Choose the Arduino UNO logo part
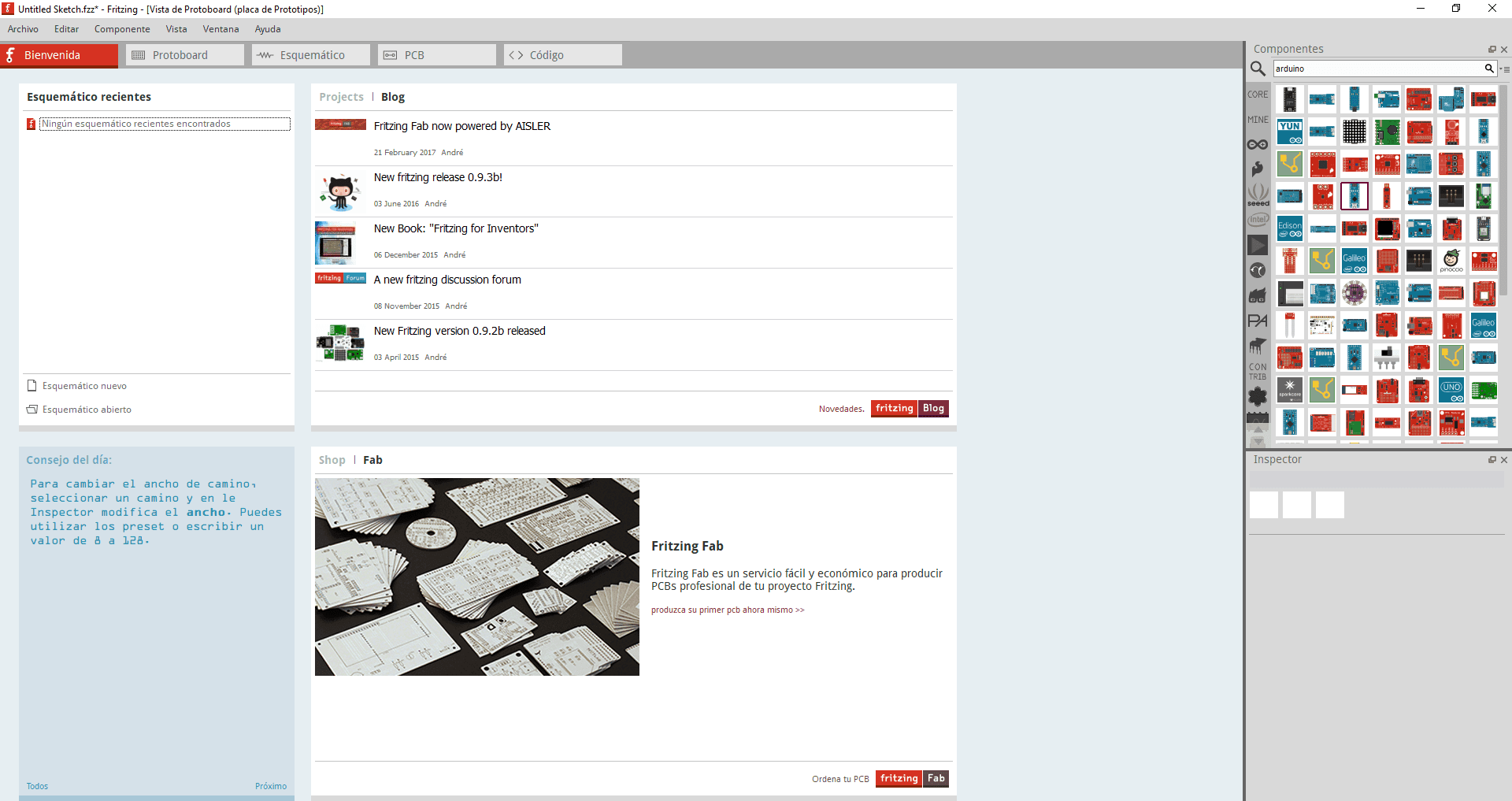The height and width of the screenshot is (801, 1512). 1451,389
